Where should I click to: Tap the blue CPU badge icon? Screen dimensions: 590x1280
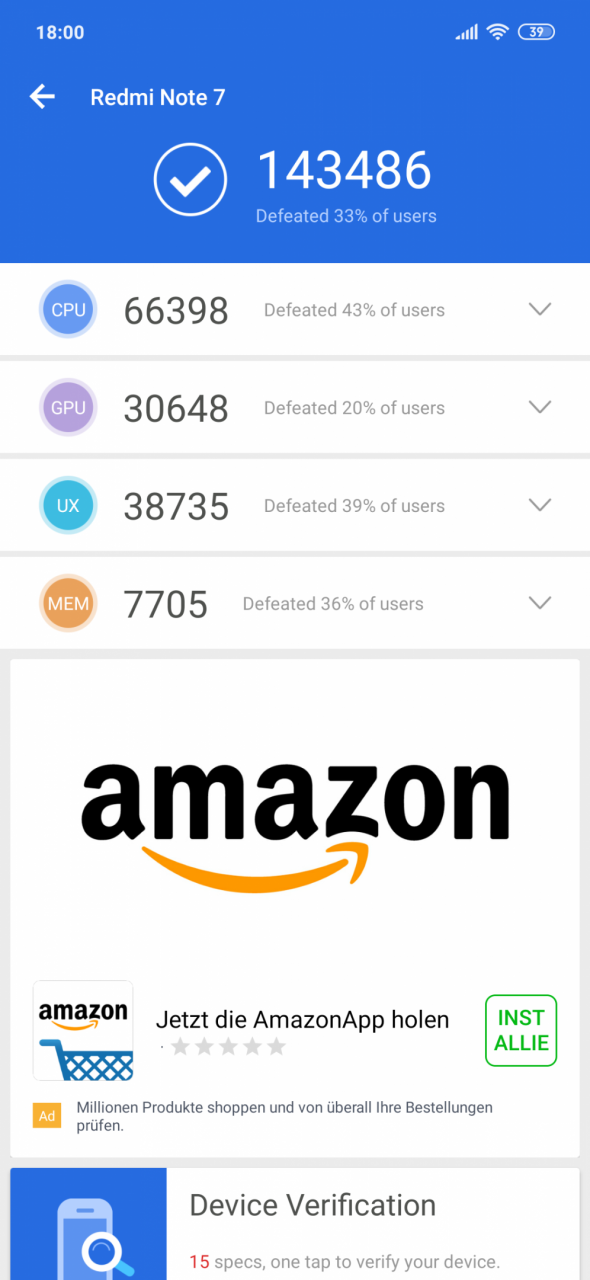(x=68, y=310)
